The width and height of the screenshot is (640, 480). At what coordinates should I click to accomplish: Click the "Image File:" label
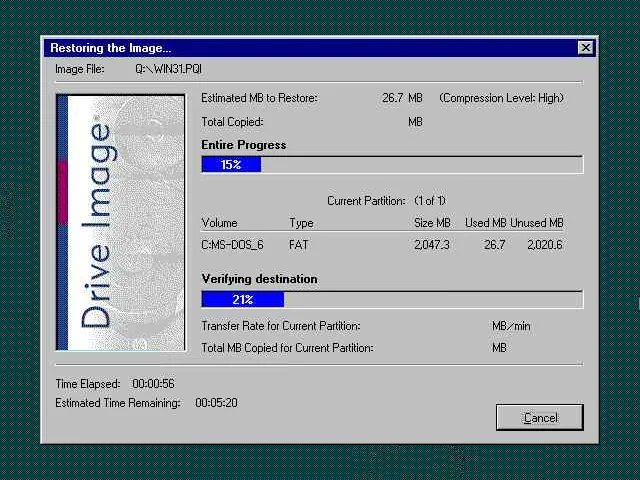tap(80, 69)
